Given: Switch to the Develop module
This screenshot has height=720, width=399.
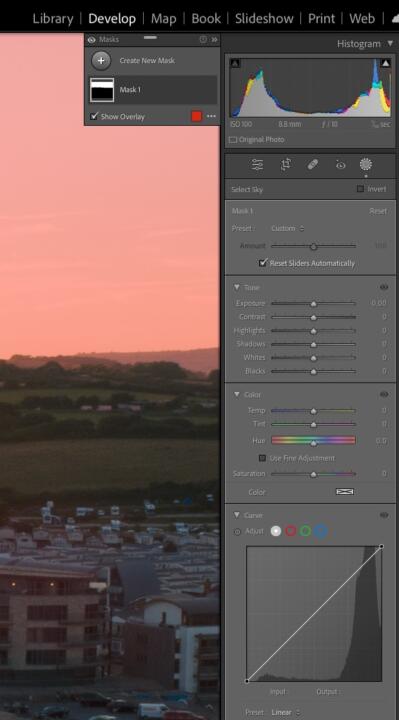Looking at the screenshot, I should [112, 18].
